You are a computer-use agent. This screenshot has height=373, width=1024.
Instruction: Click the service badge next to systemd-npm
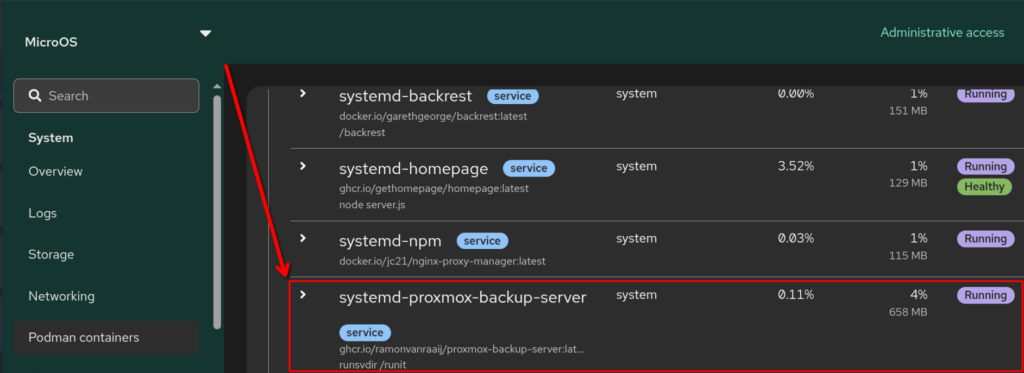[483, 241]
